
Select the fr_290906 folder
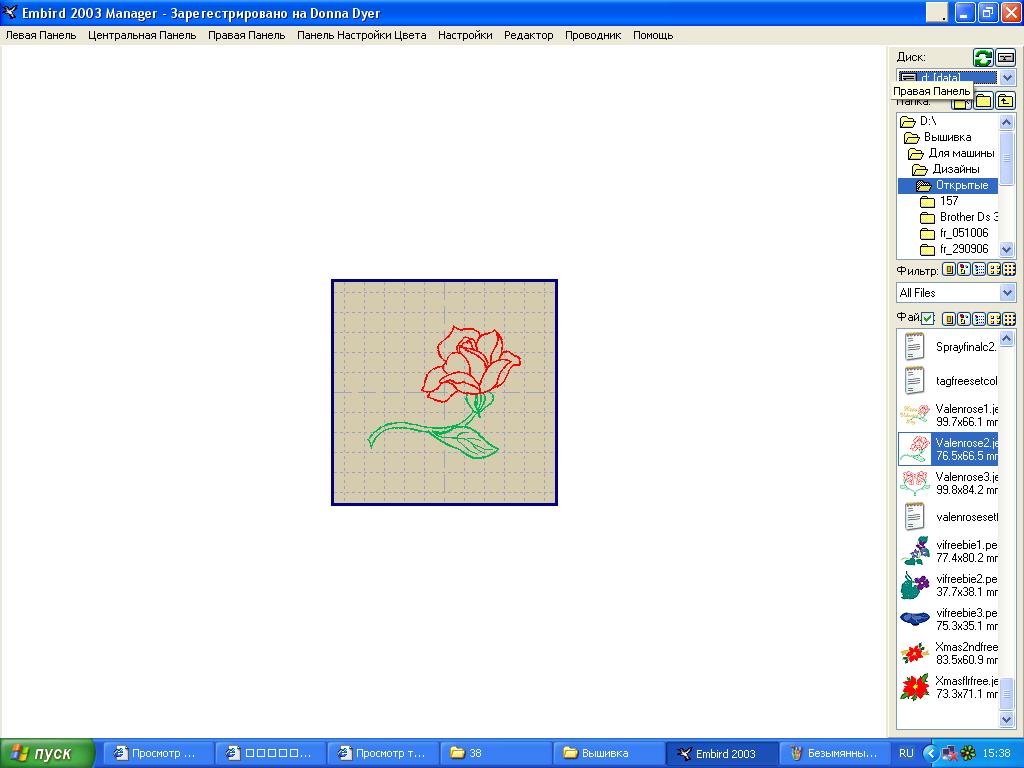954,249
